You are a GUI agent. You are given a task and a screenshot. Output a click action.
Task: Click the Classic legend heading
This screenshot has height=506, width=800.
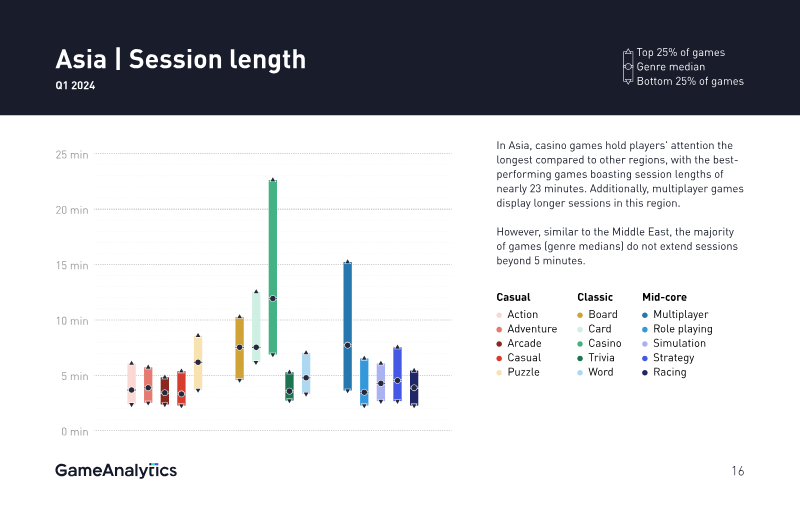(x=595, y=297)
